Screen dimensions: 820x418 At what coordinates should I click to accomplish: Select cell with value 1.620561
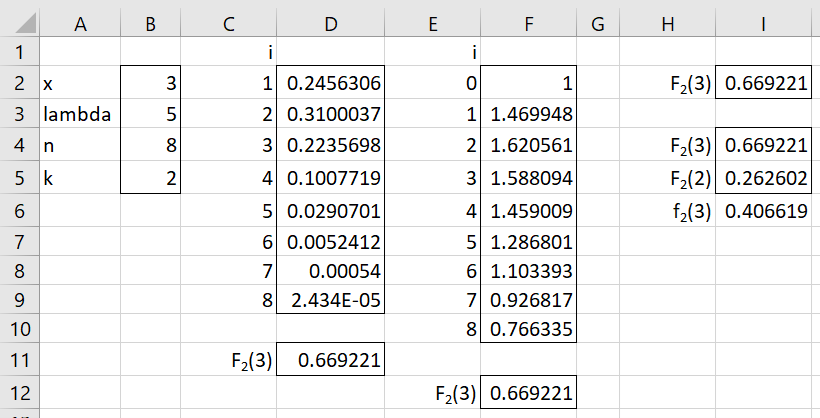click(x=528, y=144)
